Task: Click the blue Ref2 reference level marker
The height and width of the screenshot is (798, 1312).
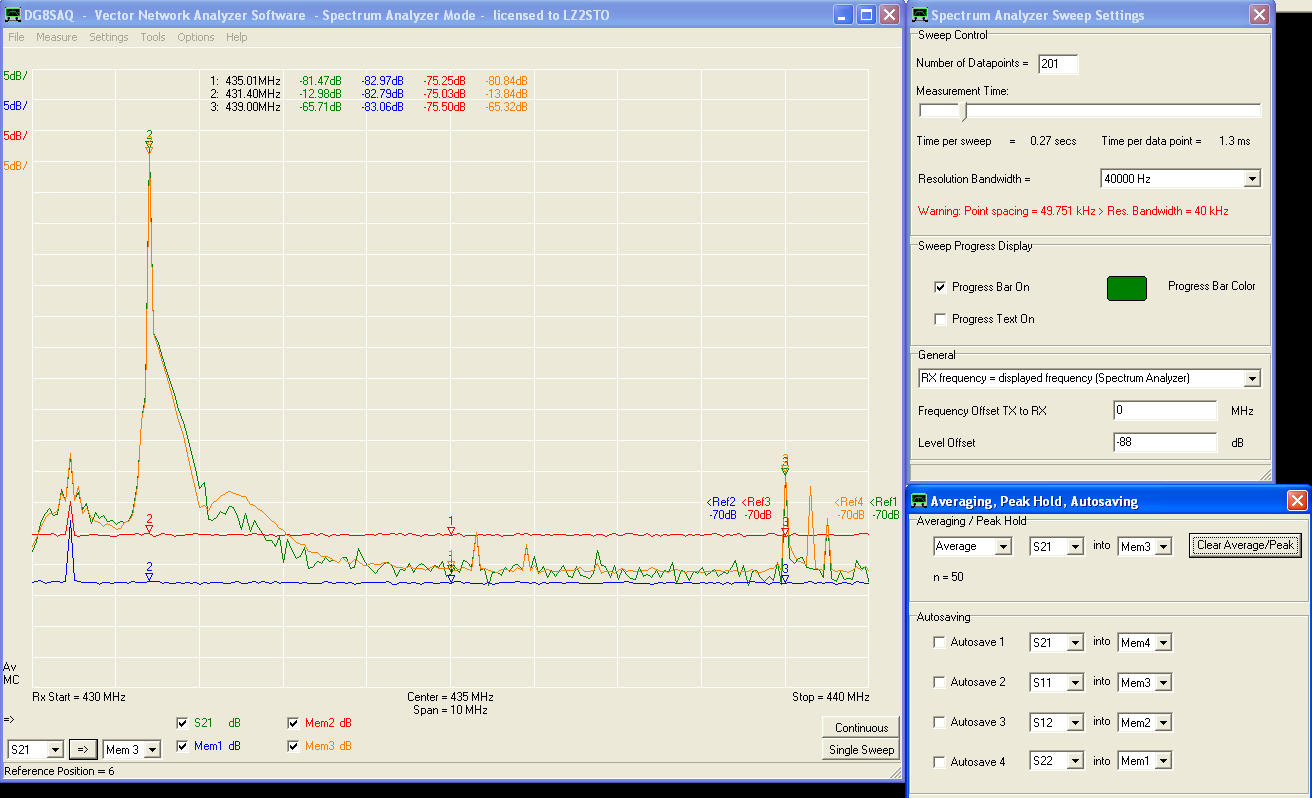Action: [721, 502]
